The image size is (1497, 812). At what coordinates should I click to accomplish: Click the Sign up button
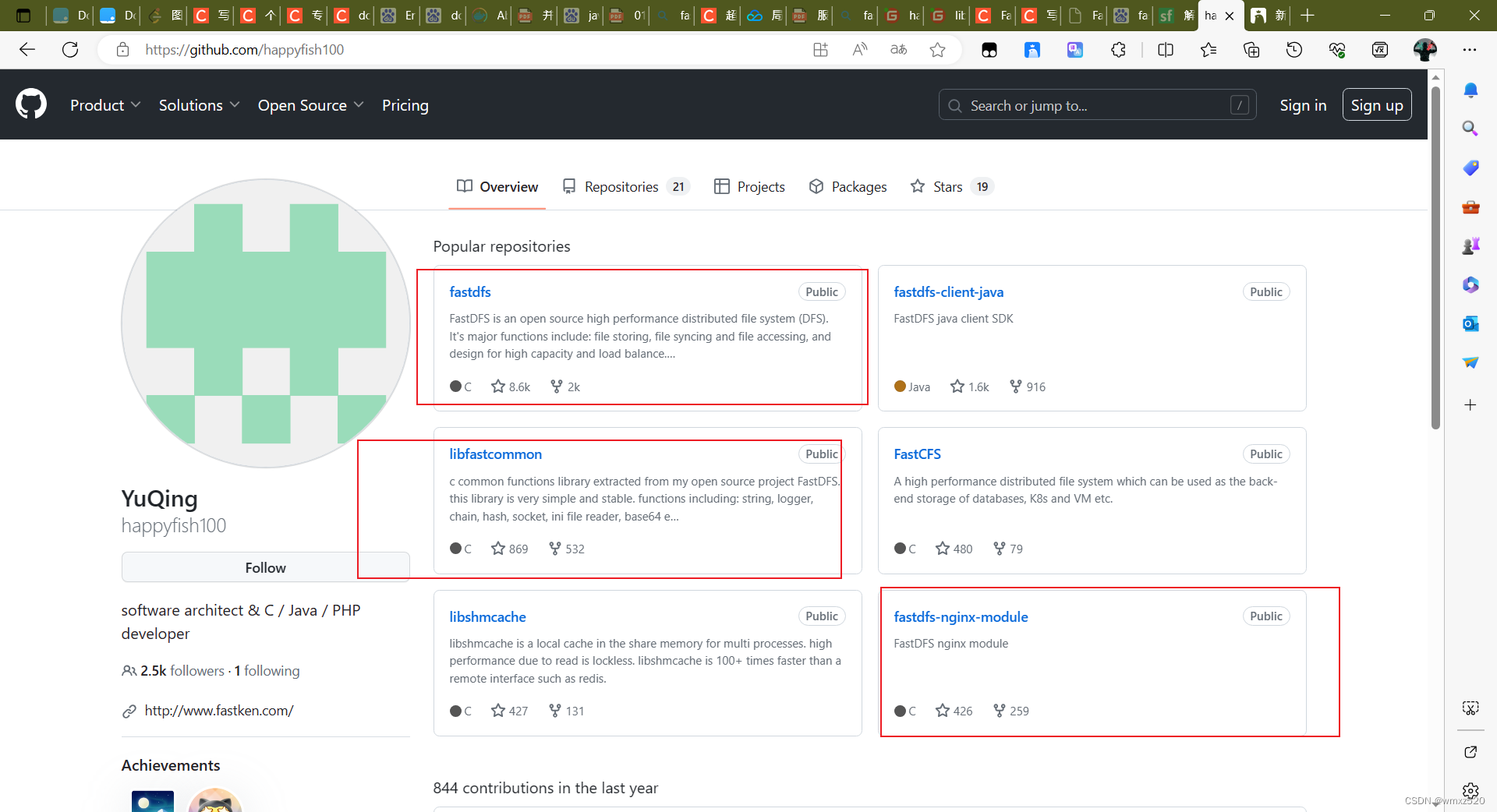[1377, 105]
